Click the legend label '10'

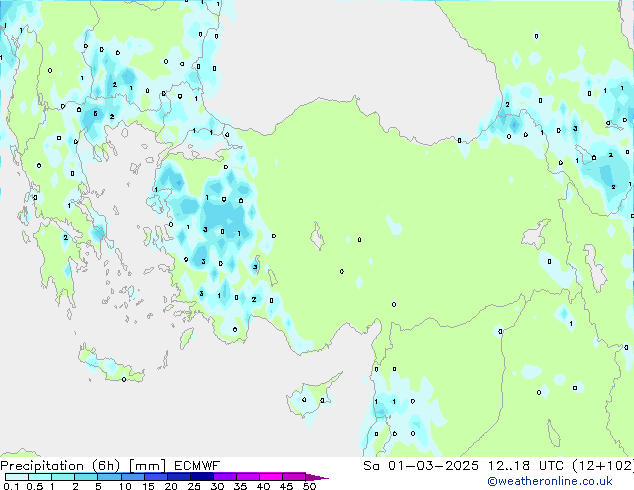click(x=125, y=486)
